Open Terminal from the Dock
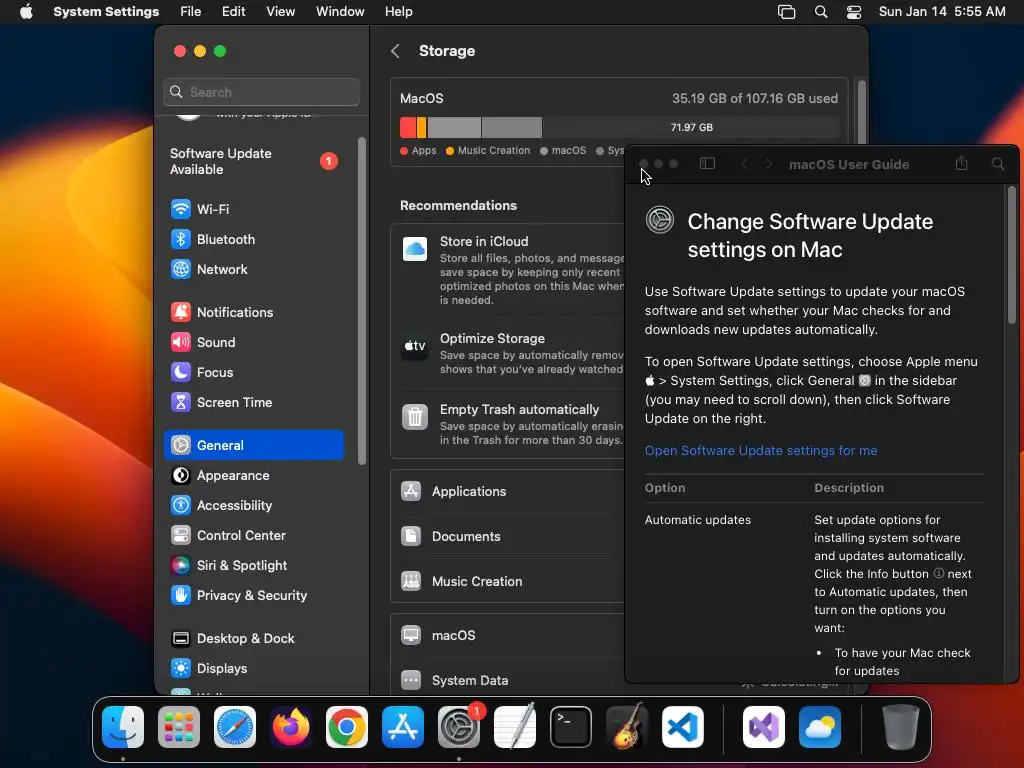 click(571, 727)
